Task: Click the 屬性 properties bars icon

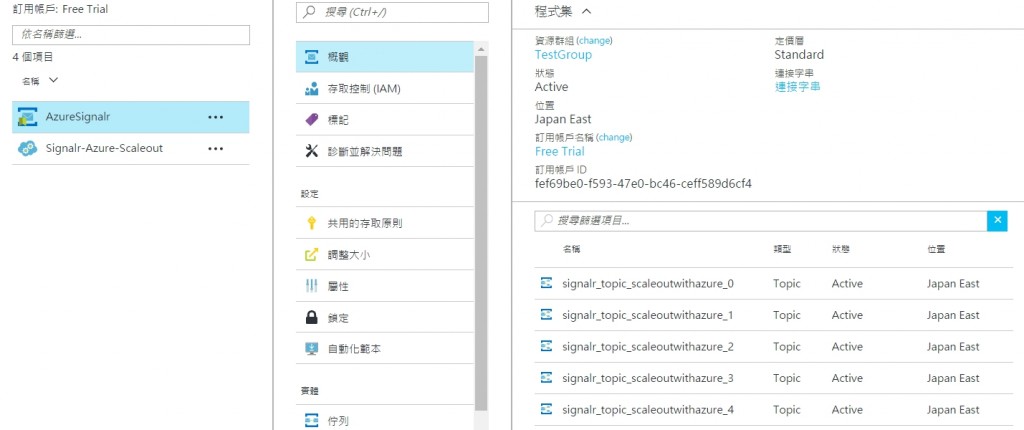Action: point(312,286)
